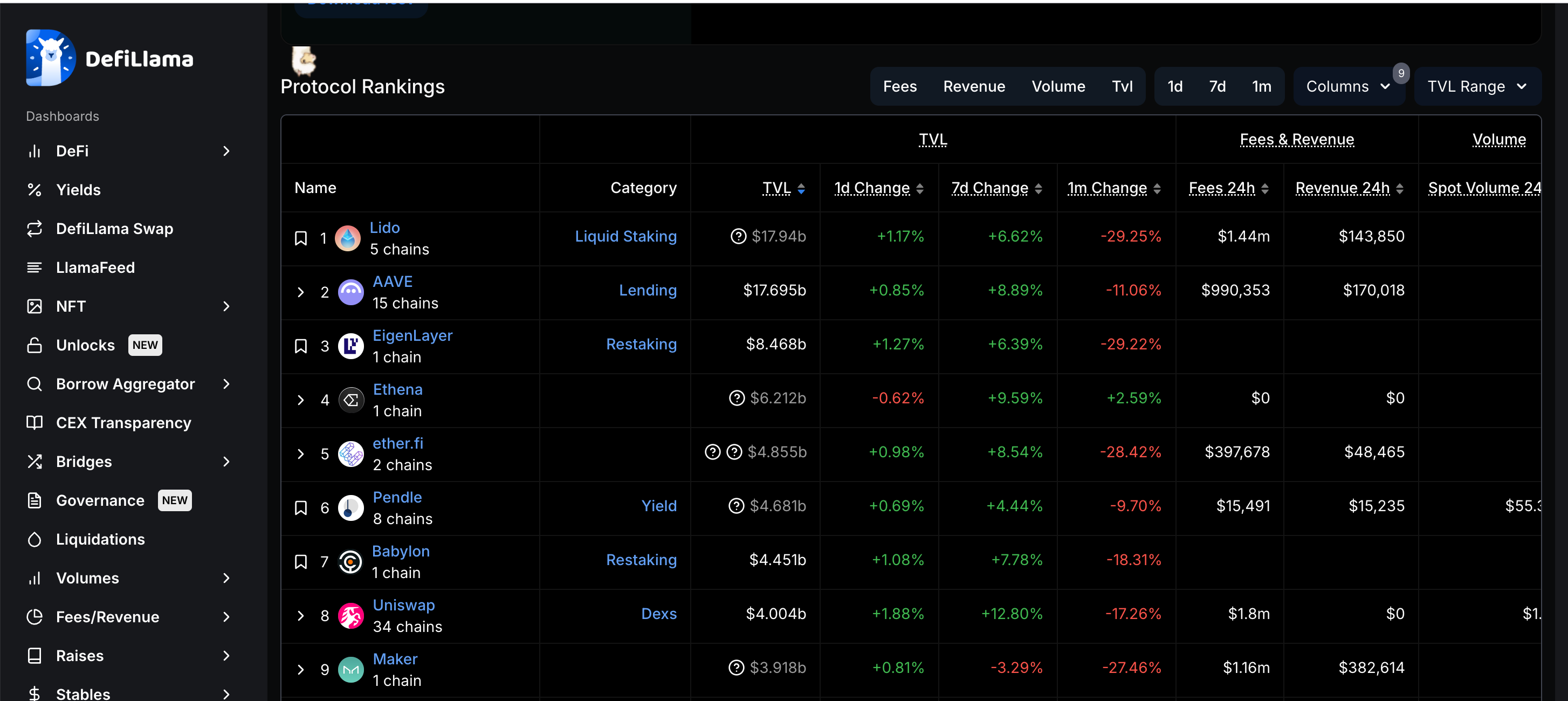1568x701 pixels.
Task: Click the DefiLlama logo icon
Action: pyautogui.click(x=51, y=58)
